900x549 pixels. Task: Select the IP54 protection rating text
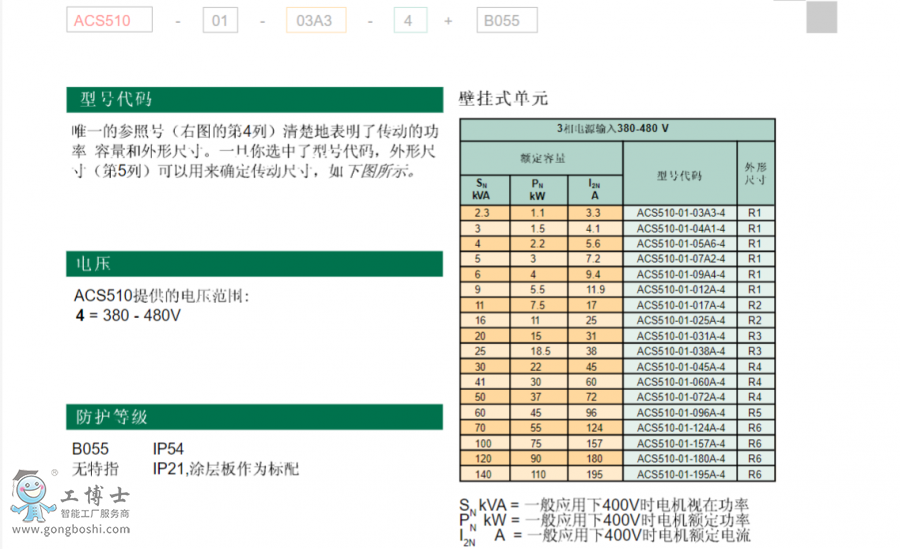[168, 449]
